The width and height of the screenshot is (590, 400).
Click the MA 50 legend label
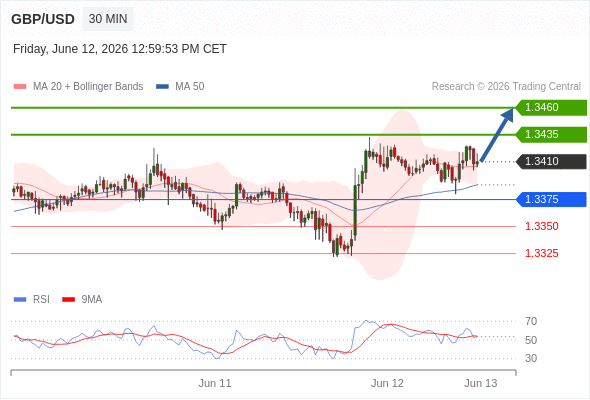[x=190, y=87]
